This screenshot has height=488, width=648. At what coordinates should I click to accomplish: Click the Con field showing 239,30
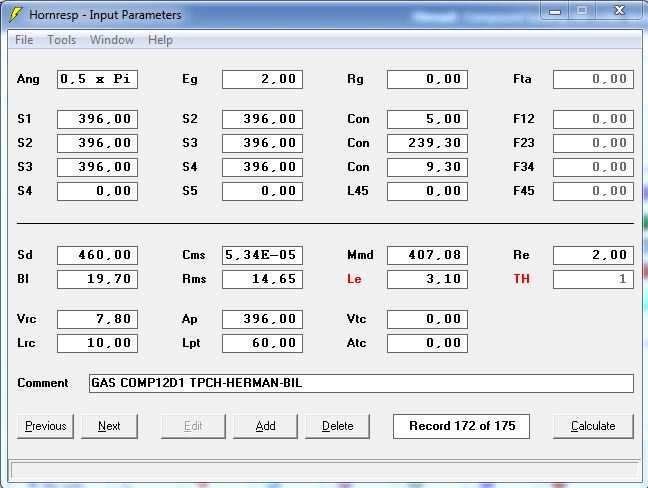(427, 143)
